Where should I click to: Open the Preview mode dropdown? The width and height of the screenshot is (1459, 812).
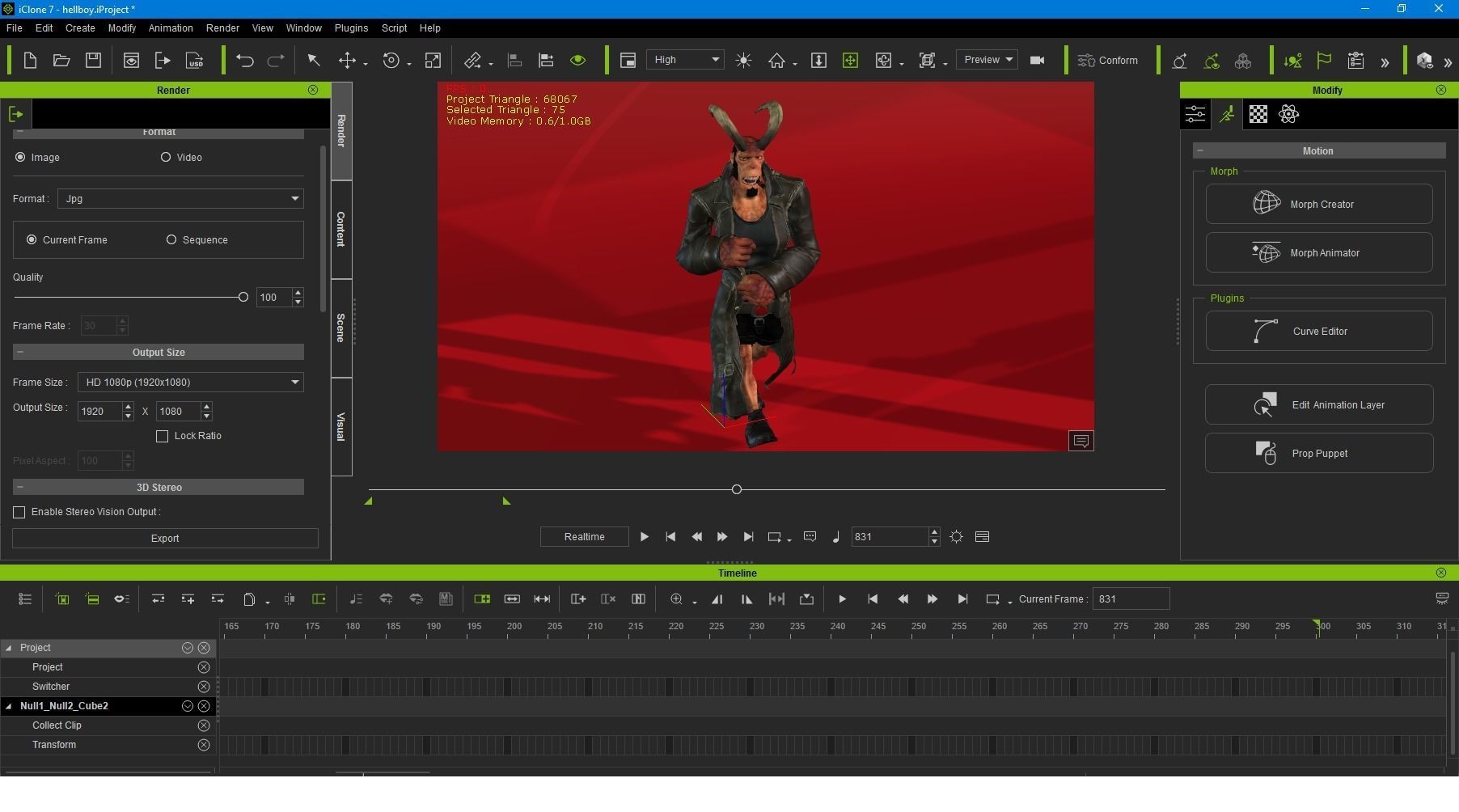pos(987,60)
